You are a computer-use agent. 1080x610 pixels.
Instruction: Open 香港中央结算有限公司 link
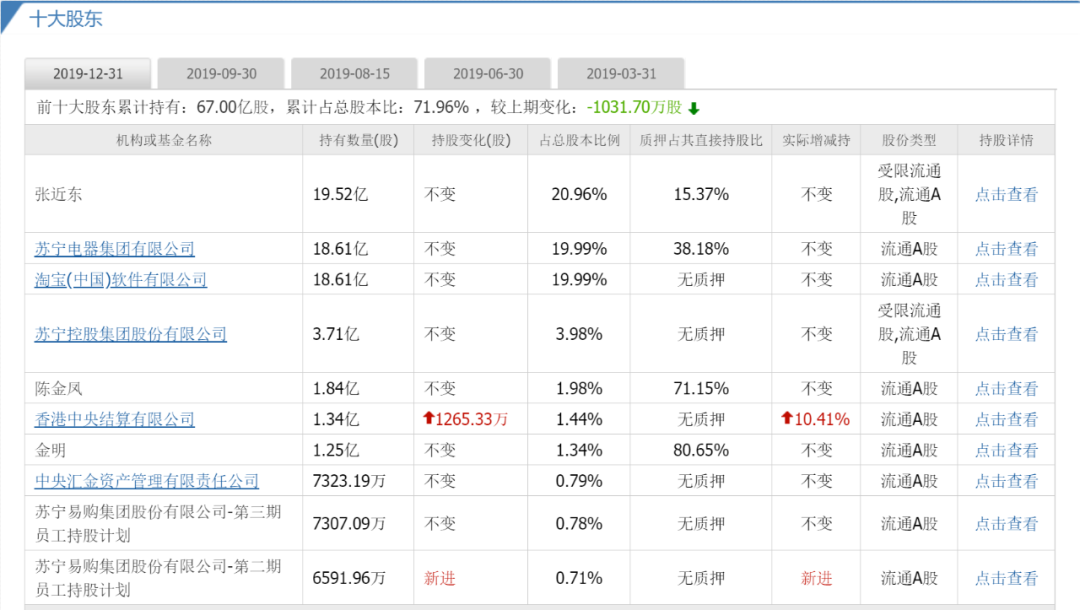[115, 419]
